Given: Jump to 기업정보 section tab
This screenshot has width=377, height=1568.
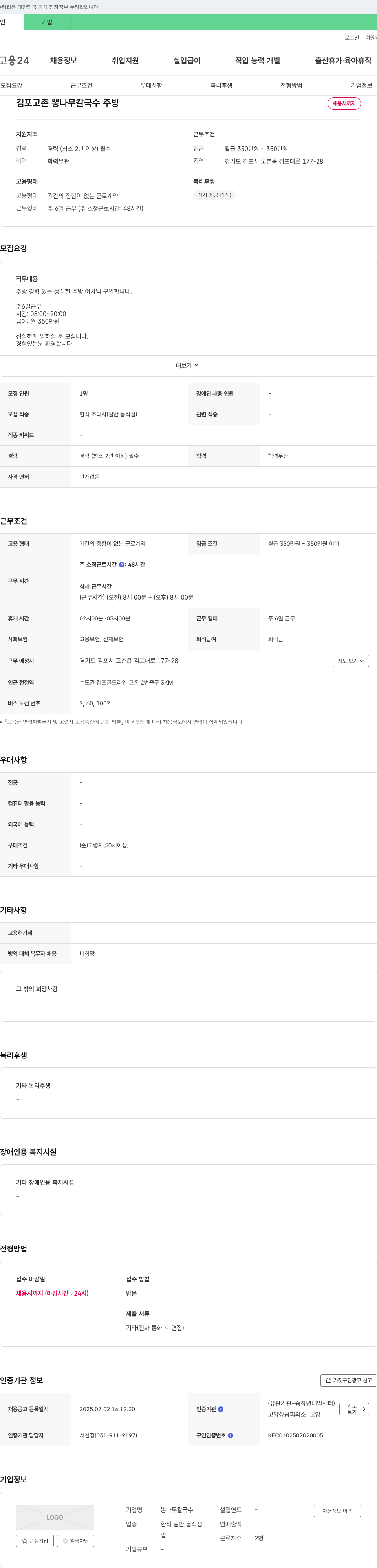Looking at the screenshot, I should (x=361, y=85).
